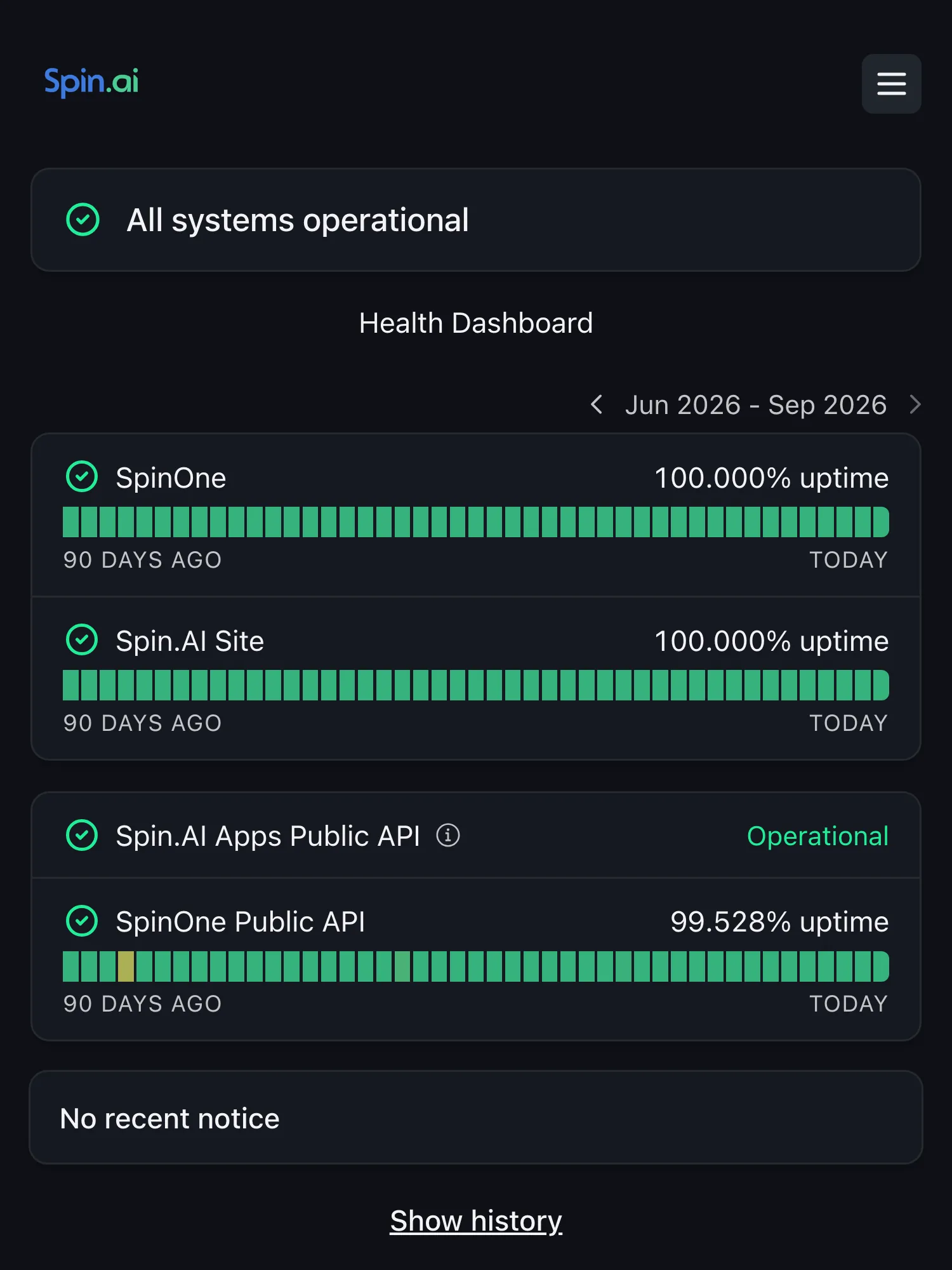Click the All systems operational banner text
Viewport: 952px width, 1270px height.
(x=298, y=220)
